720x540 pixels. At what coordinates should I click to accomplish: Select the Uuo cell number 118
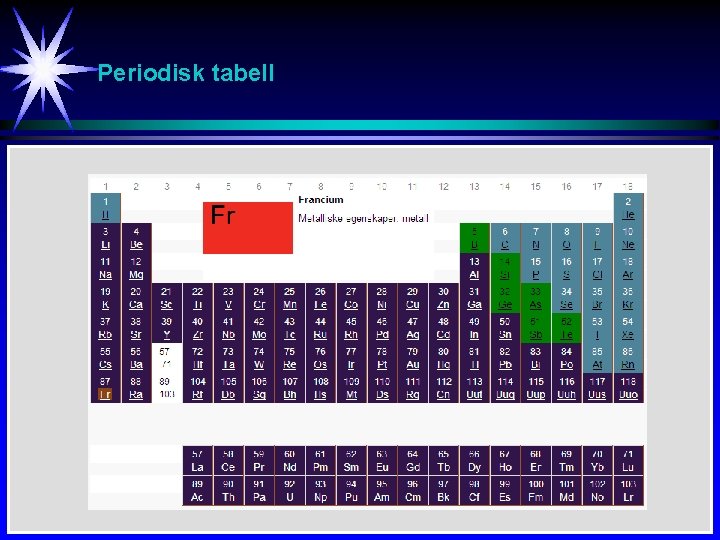tap(628, 388)
